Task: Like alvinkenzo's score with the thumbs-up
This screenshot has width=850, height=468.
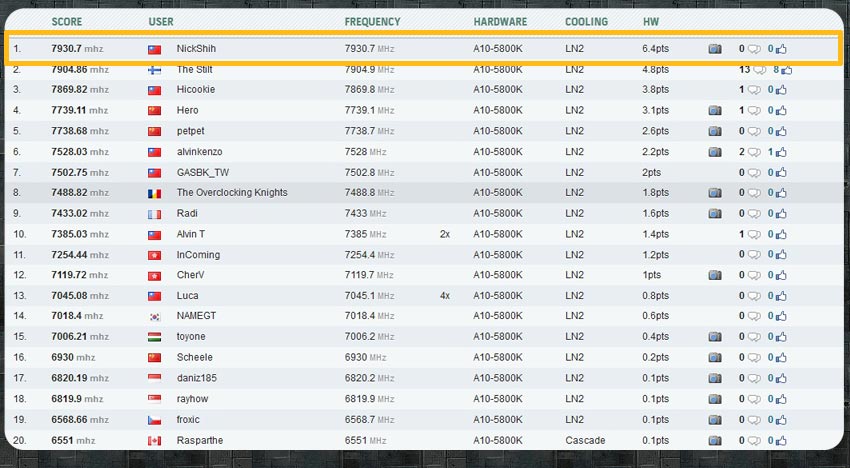Action: point(781,152)
